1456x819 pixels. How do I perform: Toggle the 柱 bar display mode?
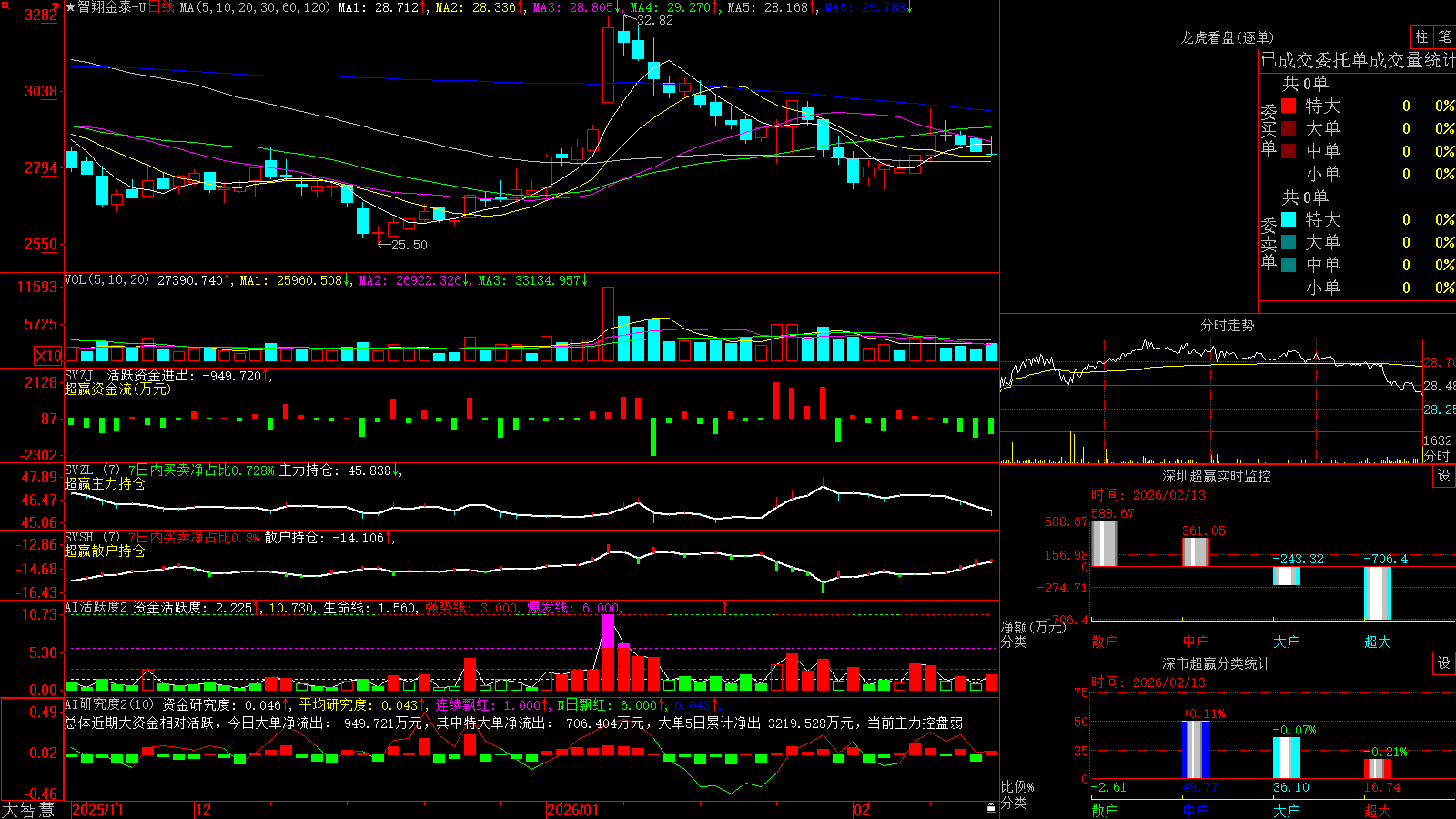tap(1421, 36)
